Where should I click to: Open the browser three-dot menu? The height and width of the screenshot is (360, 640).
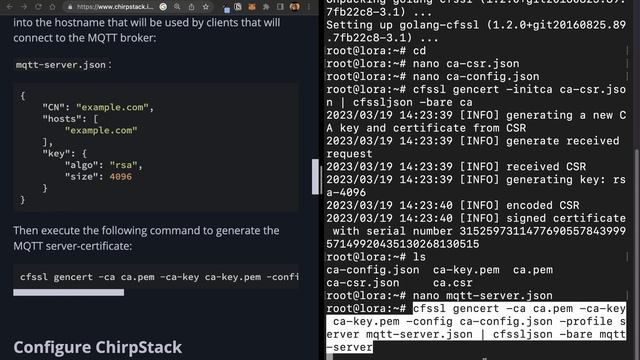coord(309,7)
